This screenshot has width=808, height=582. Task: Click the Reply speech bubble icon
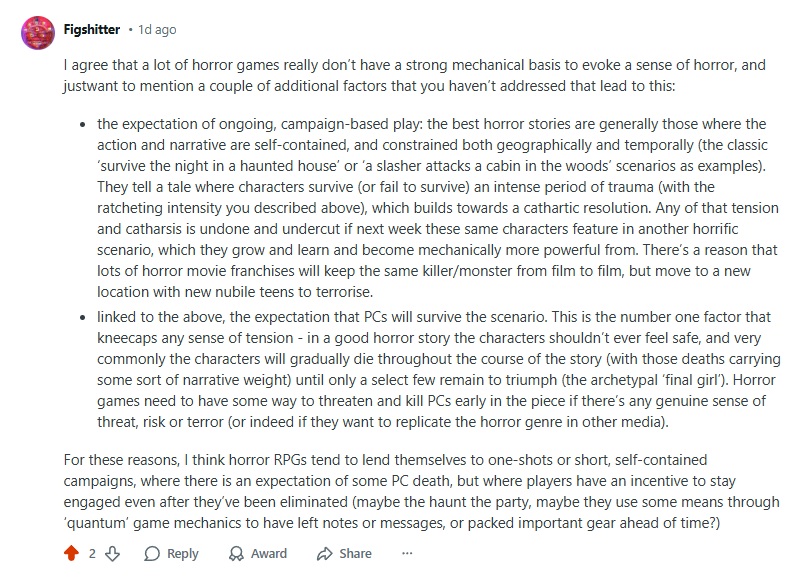click(152, 553)
